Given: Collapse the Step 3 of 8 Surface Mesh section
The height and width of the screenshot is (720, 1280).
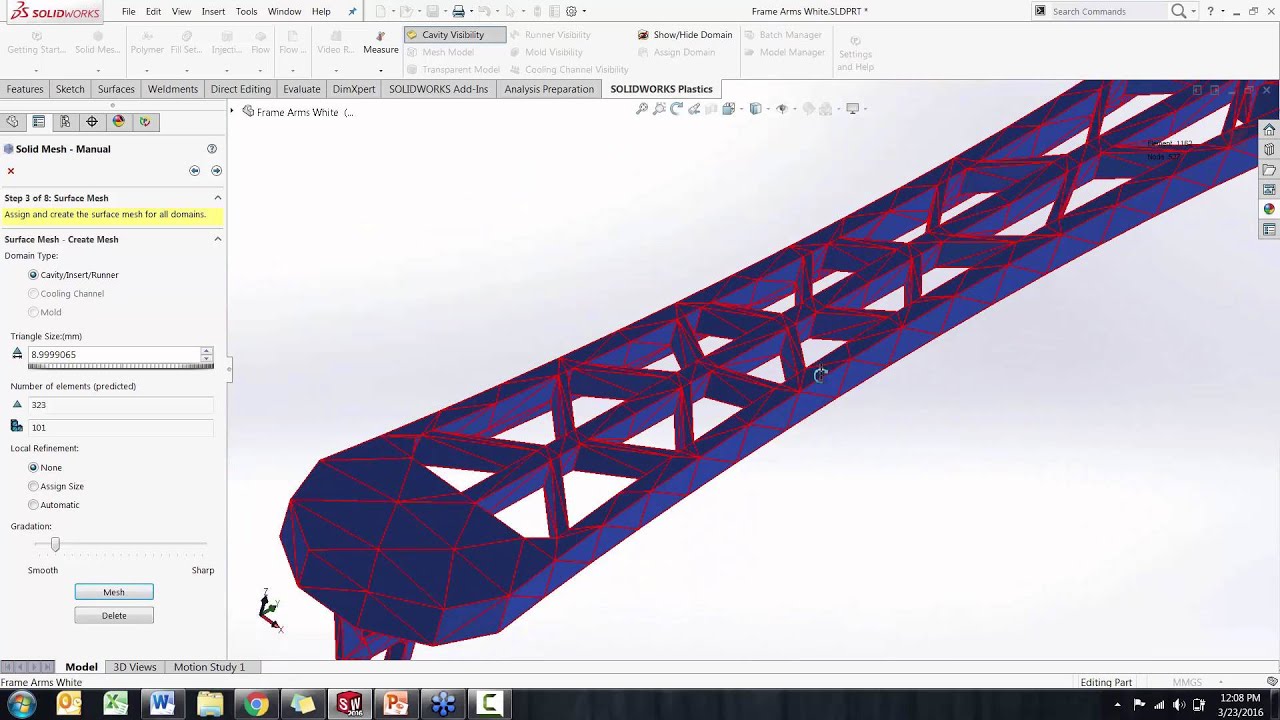Looking at the screenshot, I should tap(218, 198).
